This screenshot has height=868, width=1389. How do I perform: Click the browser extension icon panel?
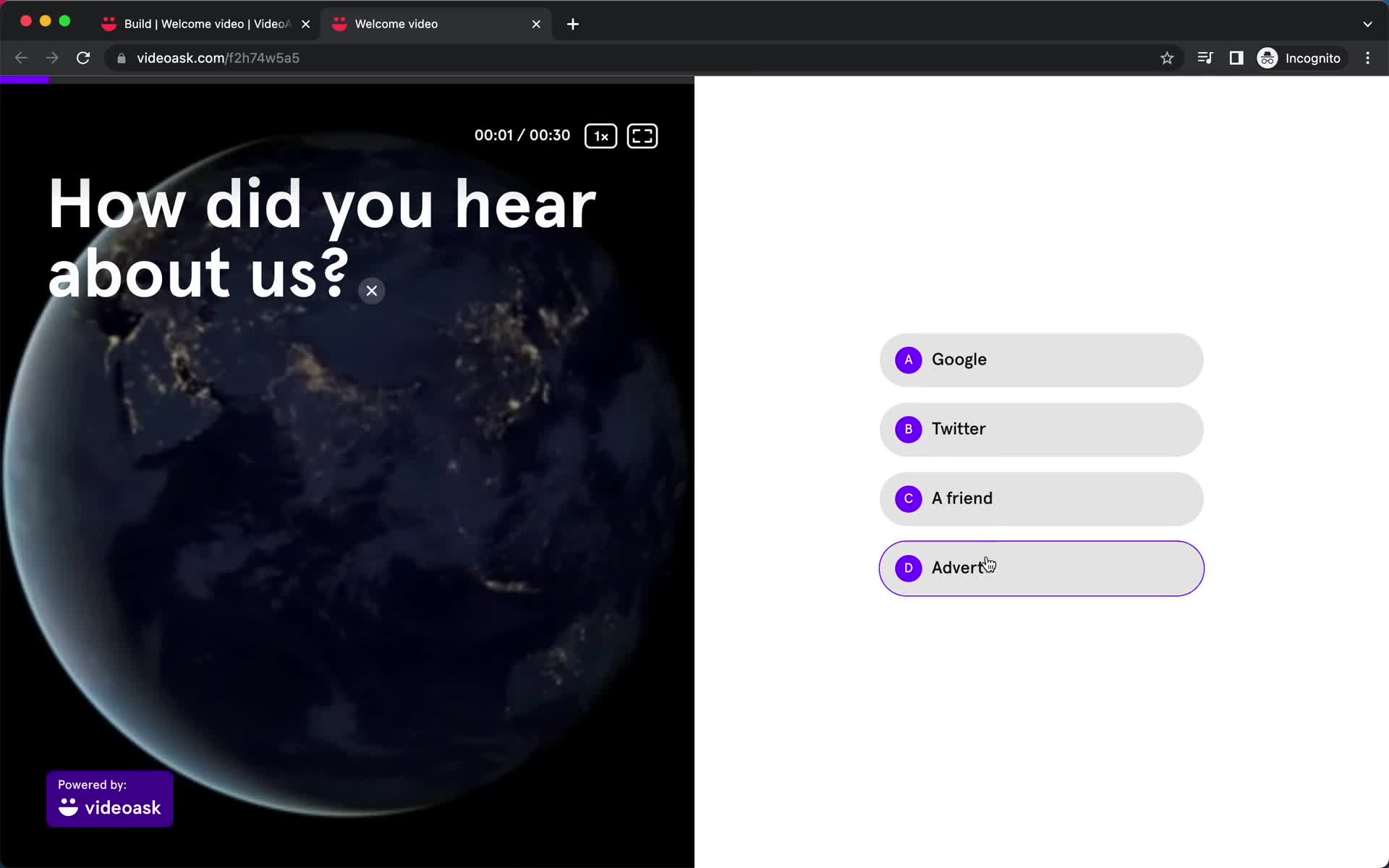coord(1235,58)
